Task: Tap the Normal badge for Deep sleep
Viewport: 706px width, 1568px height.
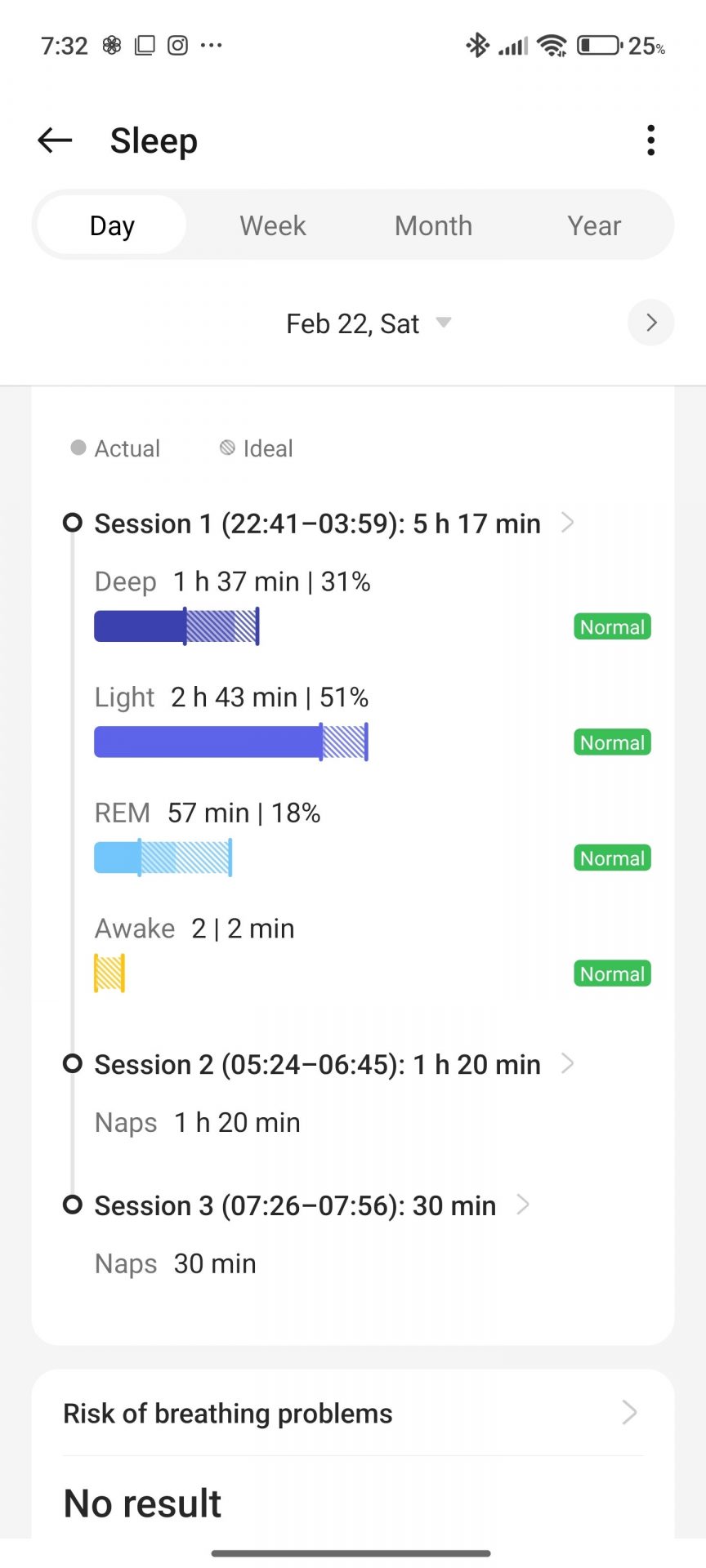Action: pyautogui.click(x=612, y=626)
